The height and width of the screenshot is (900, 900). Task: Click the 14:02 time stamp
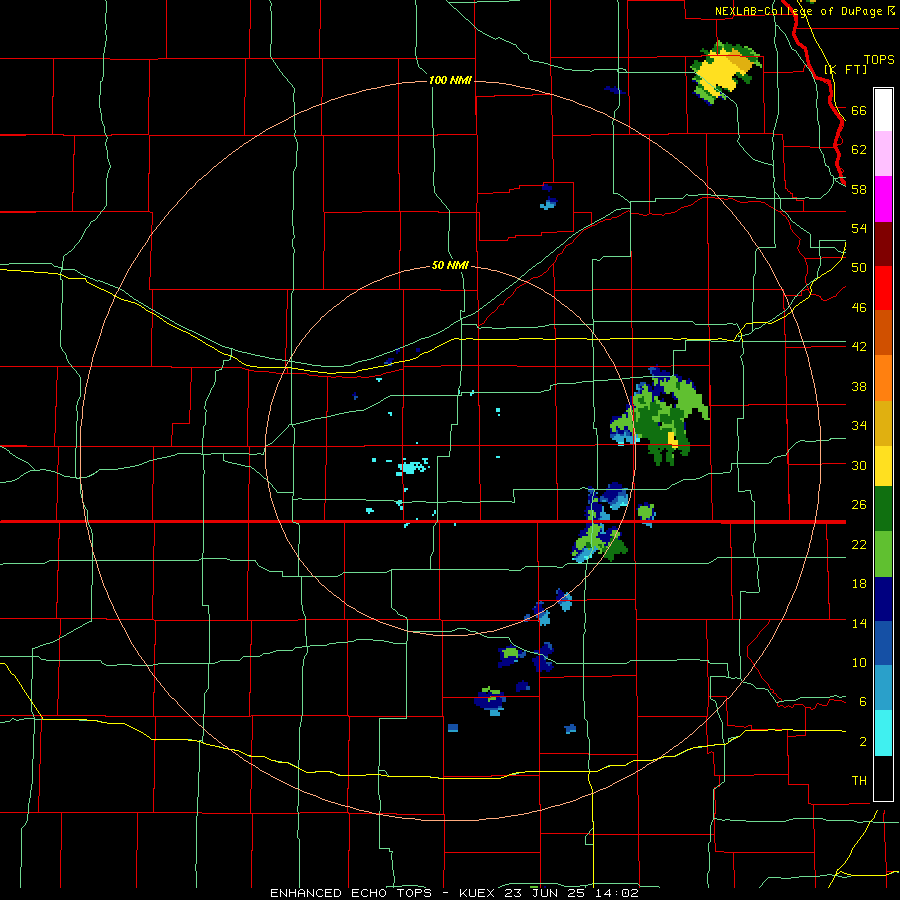(x=617, y=893)
